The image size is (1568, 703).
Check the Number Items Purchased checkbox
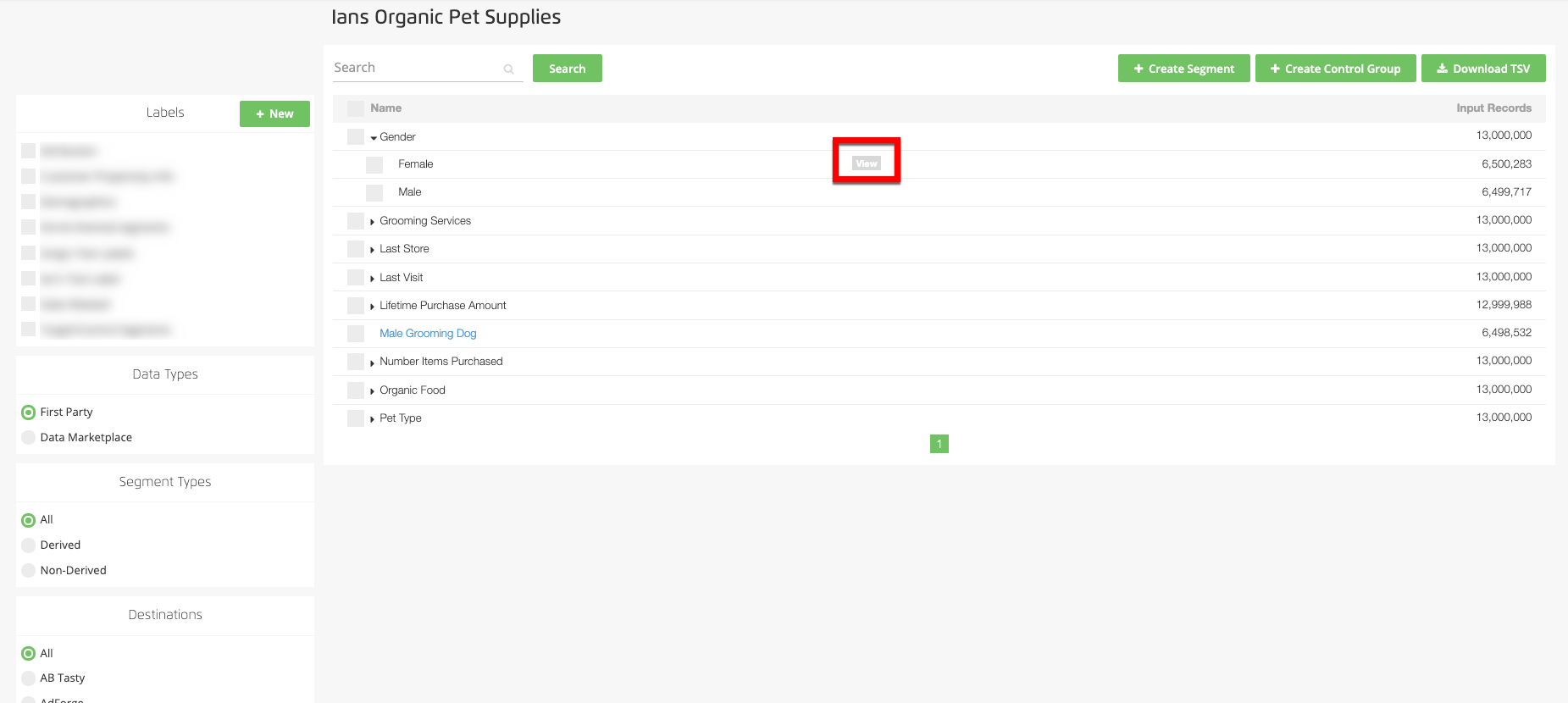click(356, 362)
